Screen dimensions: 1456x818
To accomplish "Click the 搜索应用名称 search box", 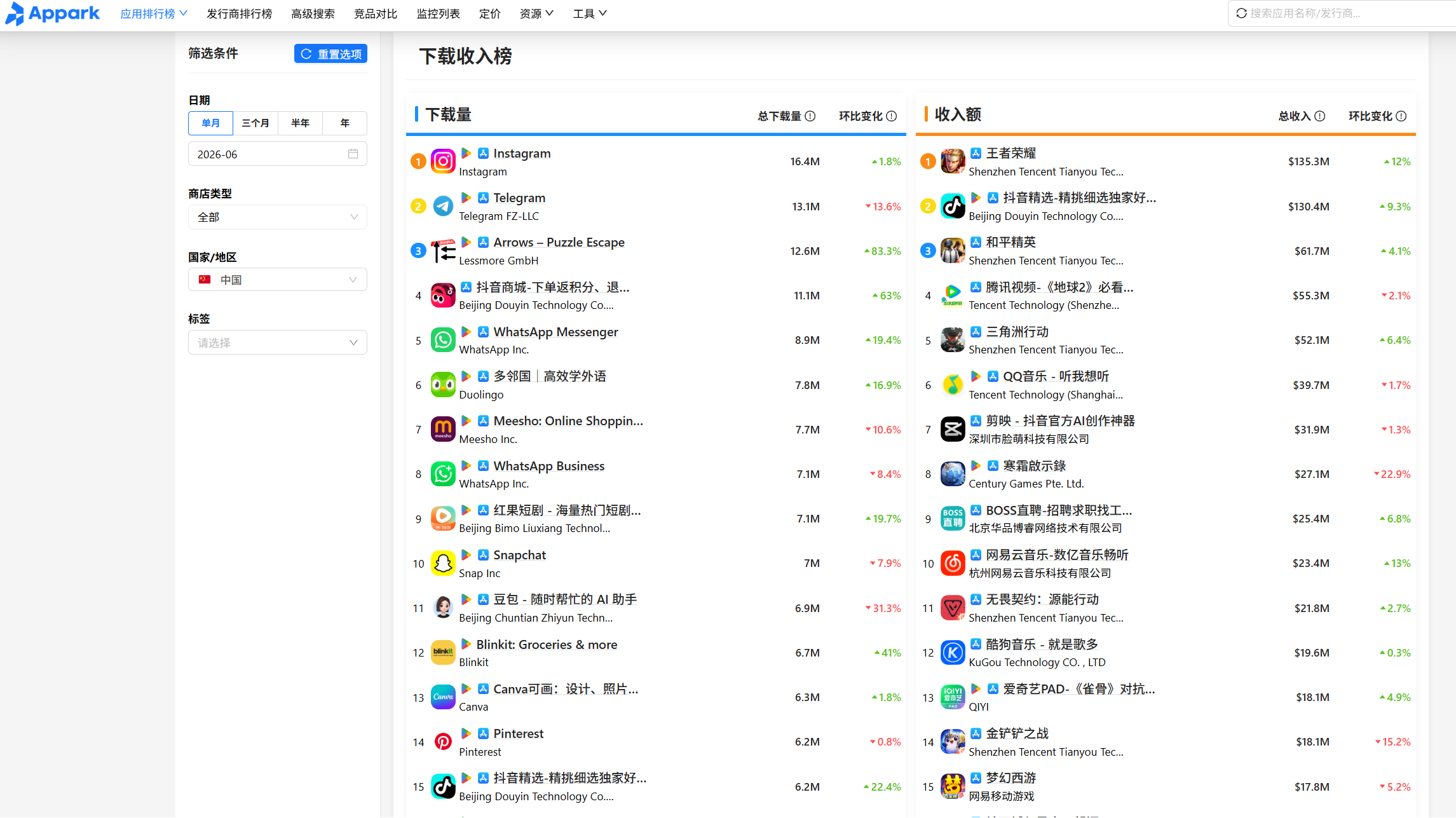I will (x=1342, y=13).
